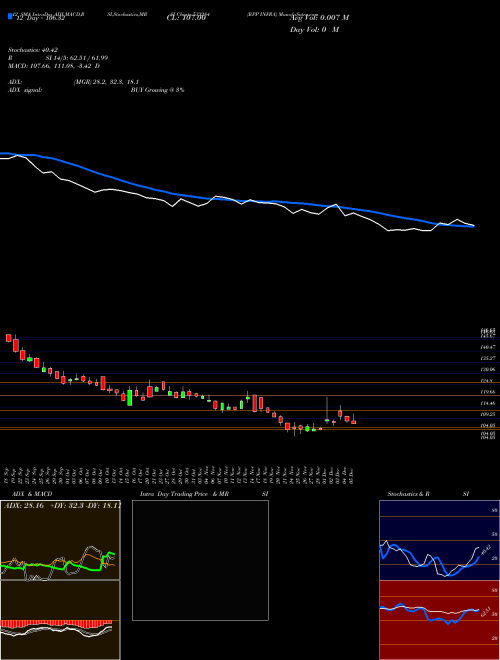Click the blue 12 Day SMA legend square
The height and width of the screenshot is (660, 500).
click(x=10, y=16)
